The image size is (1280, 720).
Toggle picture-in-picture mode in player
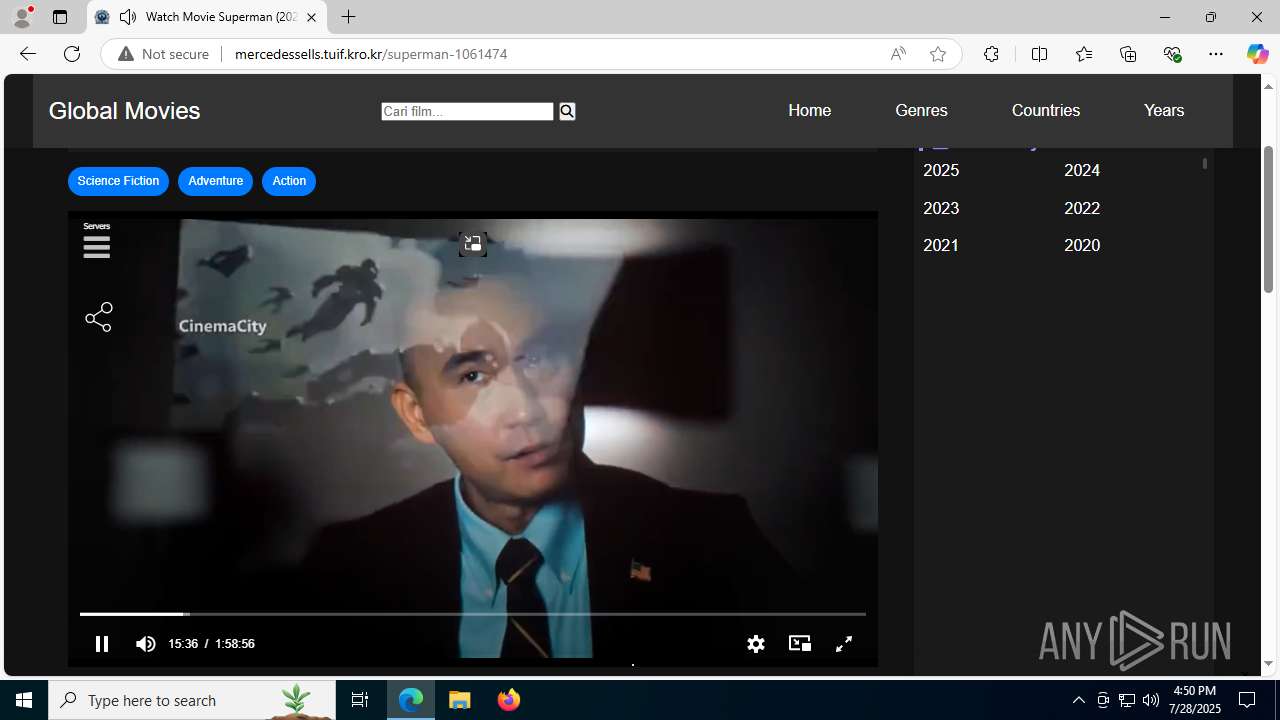point(800,644)
